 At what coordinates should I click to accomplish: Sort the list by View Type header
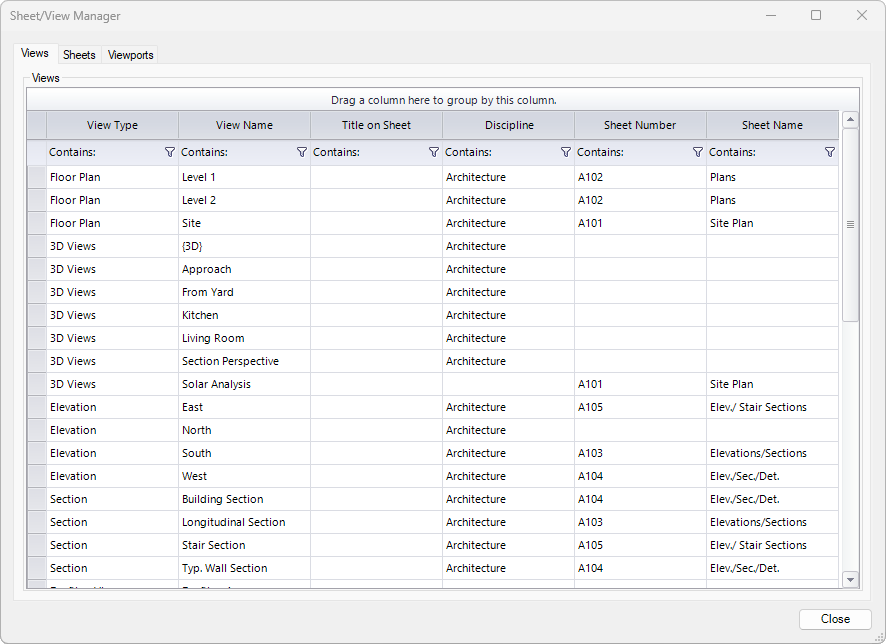[x=112, y=124]
